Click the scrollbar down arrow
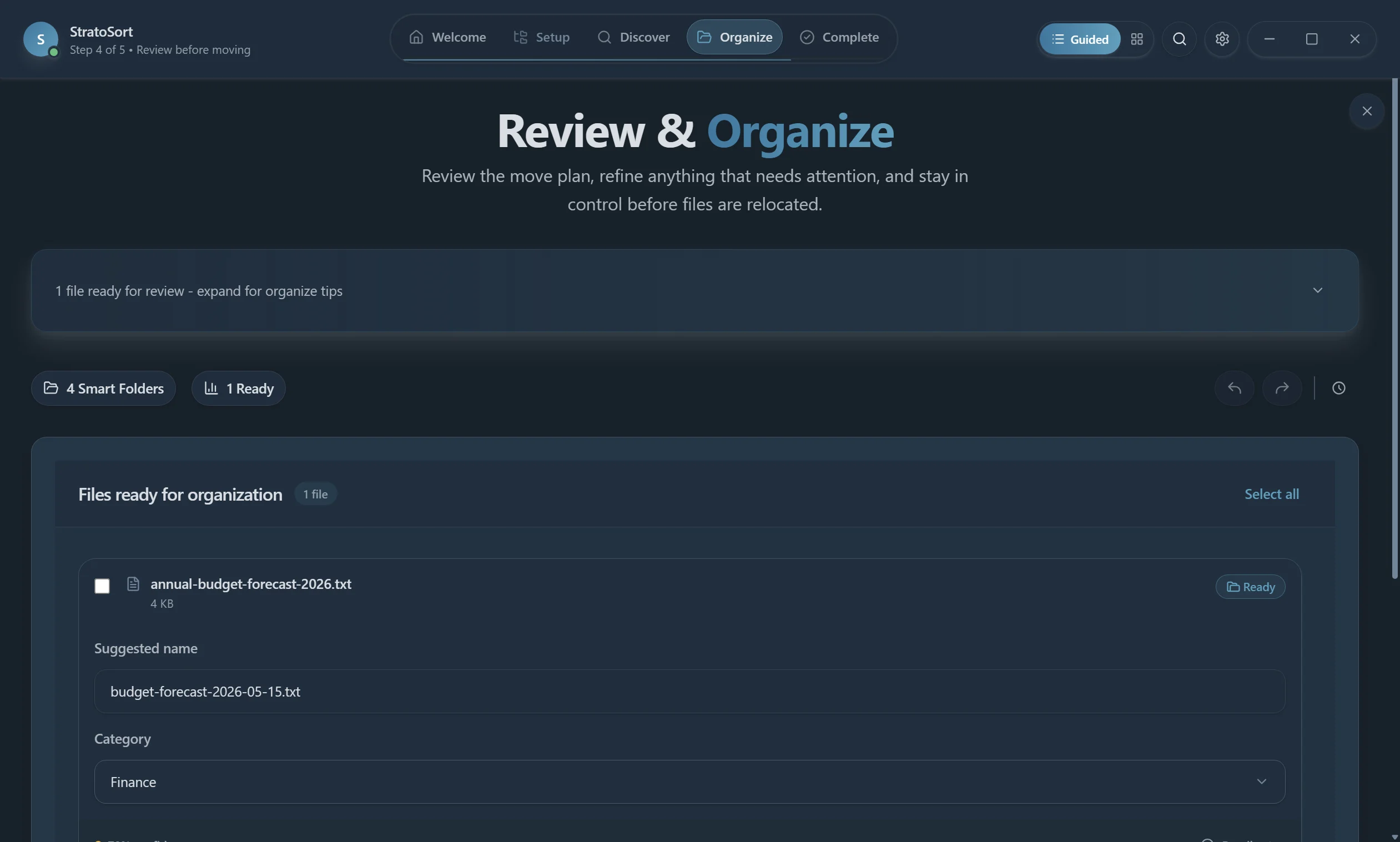The image size is (1400, 842). [x=1395, y=837]
